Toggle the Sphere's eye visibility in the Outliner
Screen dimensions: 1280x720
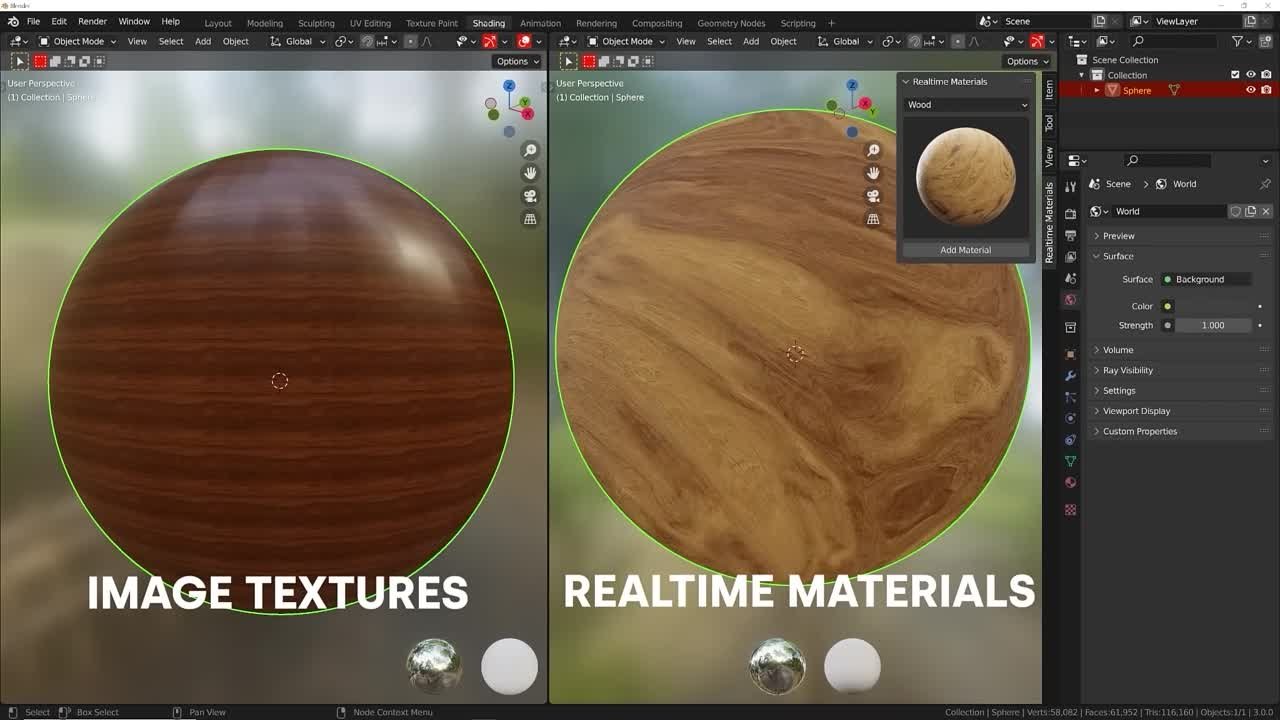(x=1251, y=90)
